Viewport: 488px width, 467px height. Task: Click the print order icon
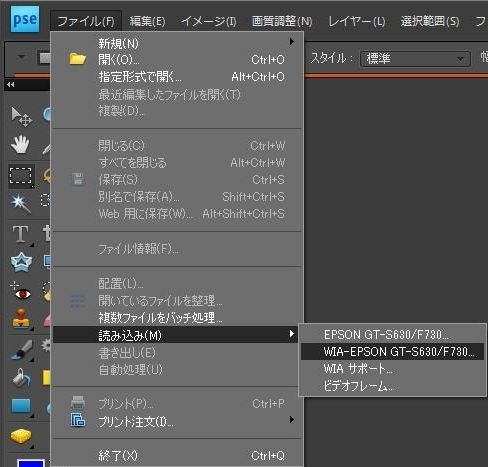pyautogui.click(x=78, y=420)
